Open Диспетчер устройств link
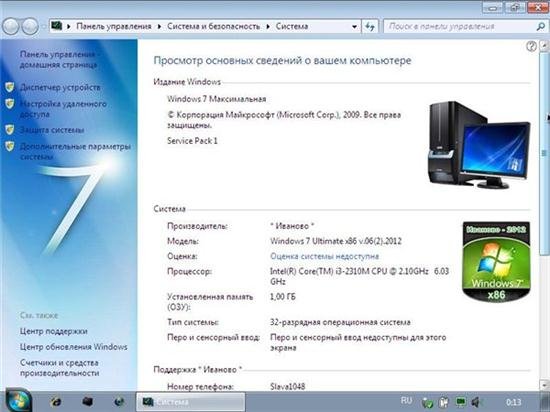This screenshot has width=550, height=412. (60, 87)
